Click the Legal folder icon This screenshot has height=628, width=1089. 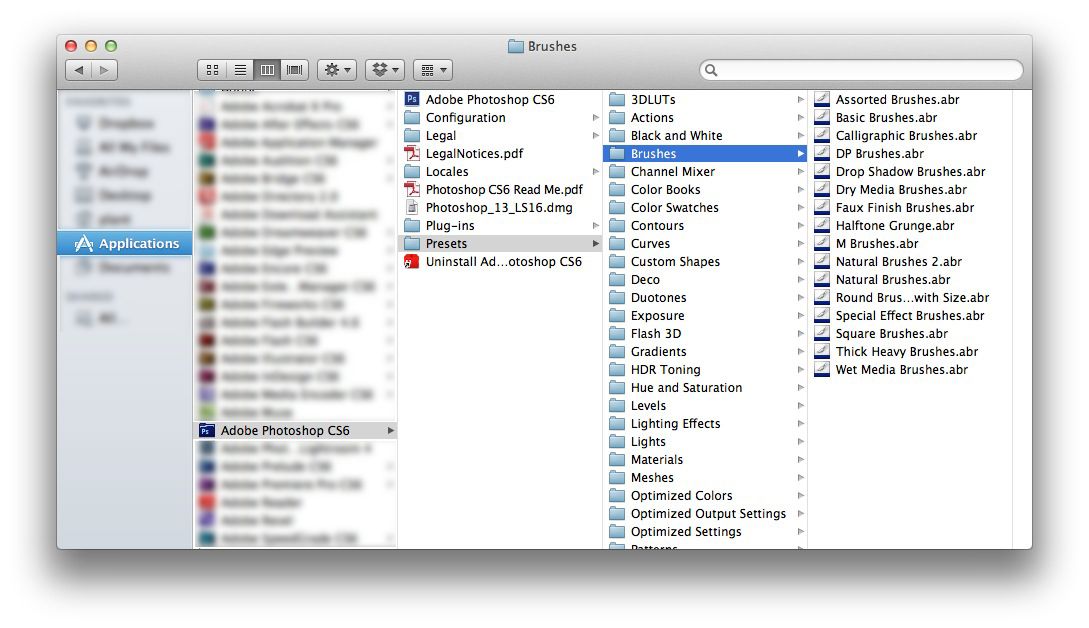pos(412,135)
